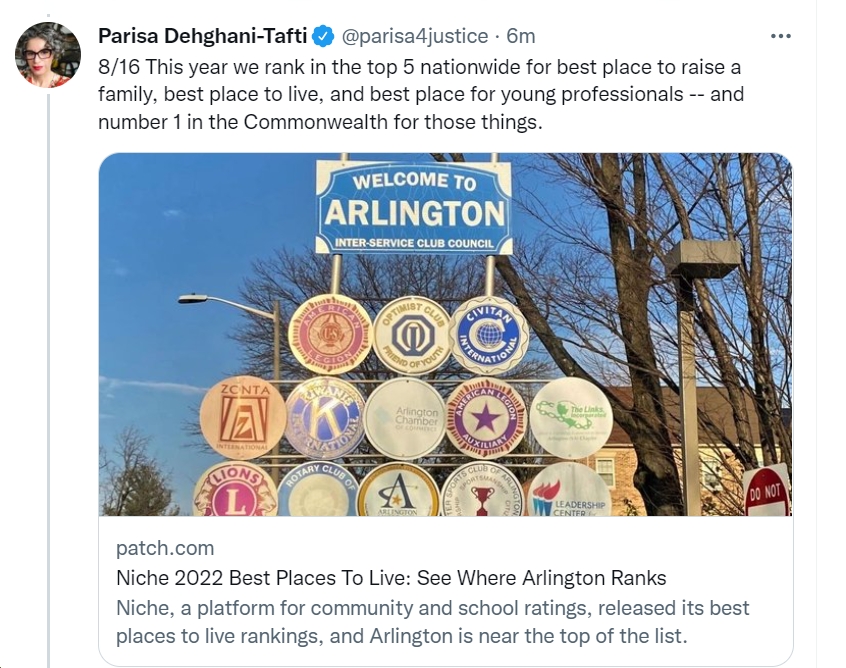The image size is (846, 668).
Task: Click the American Legion emblem in photo
Action: coord(330,335)
